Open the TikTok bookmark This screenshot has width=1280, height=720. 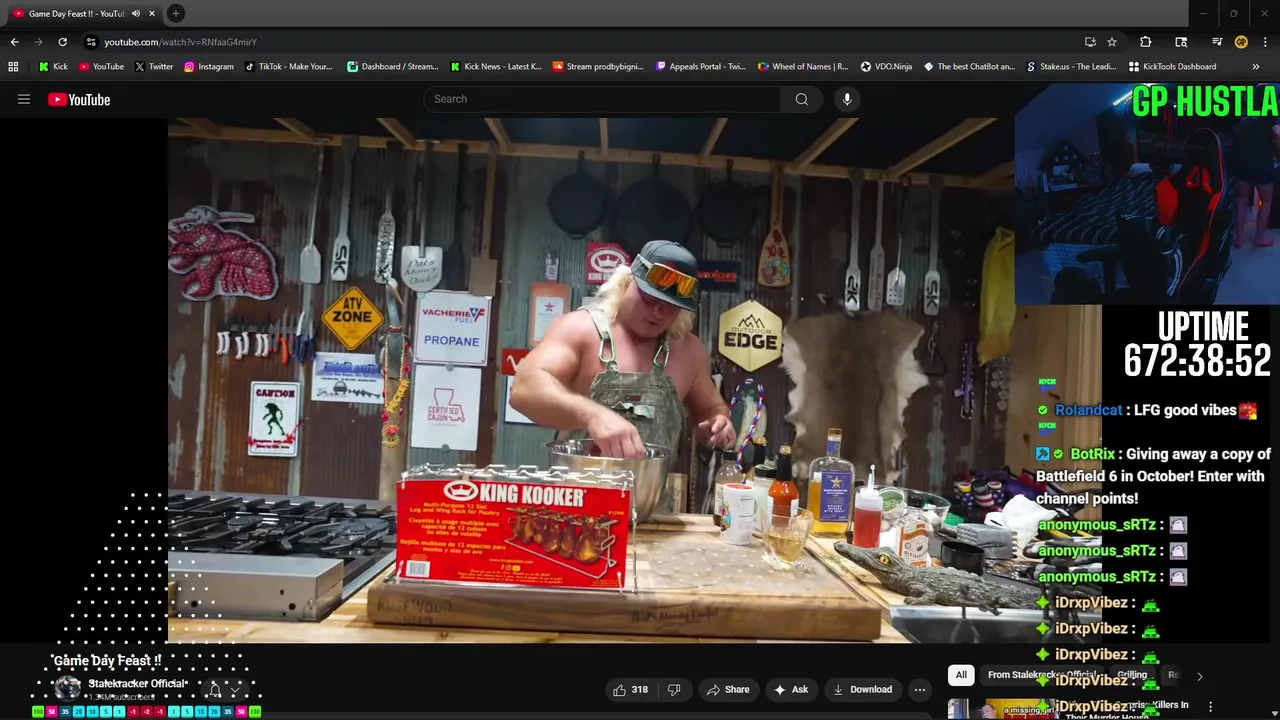(289, 67)
